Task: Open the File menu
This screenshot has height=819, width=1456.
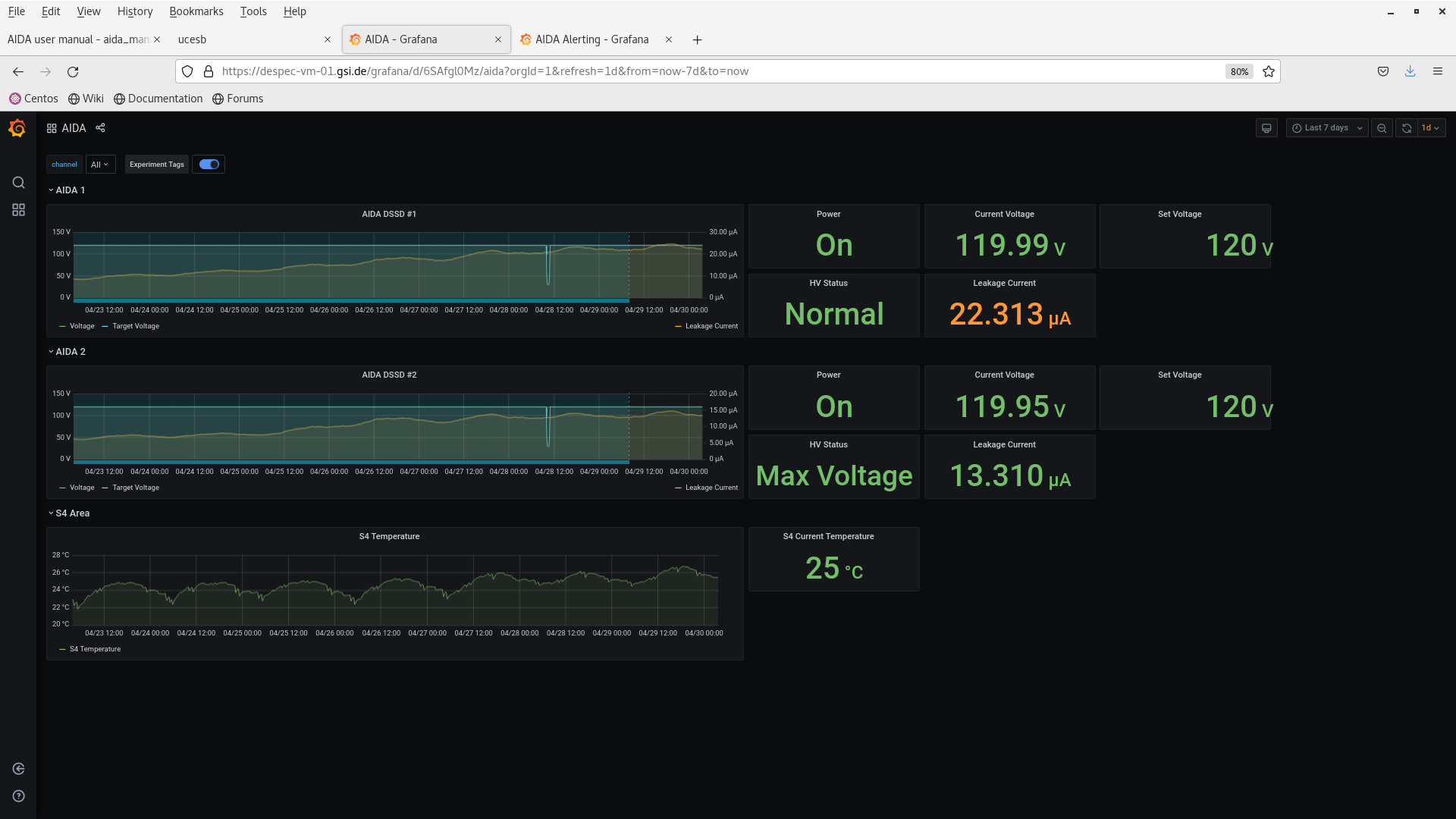Action: pyautogui.click(x=17, y=11)
